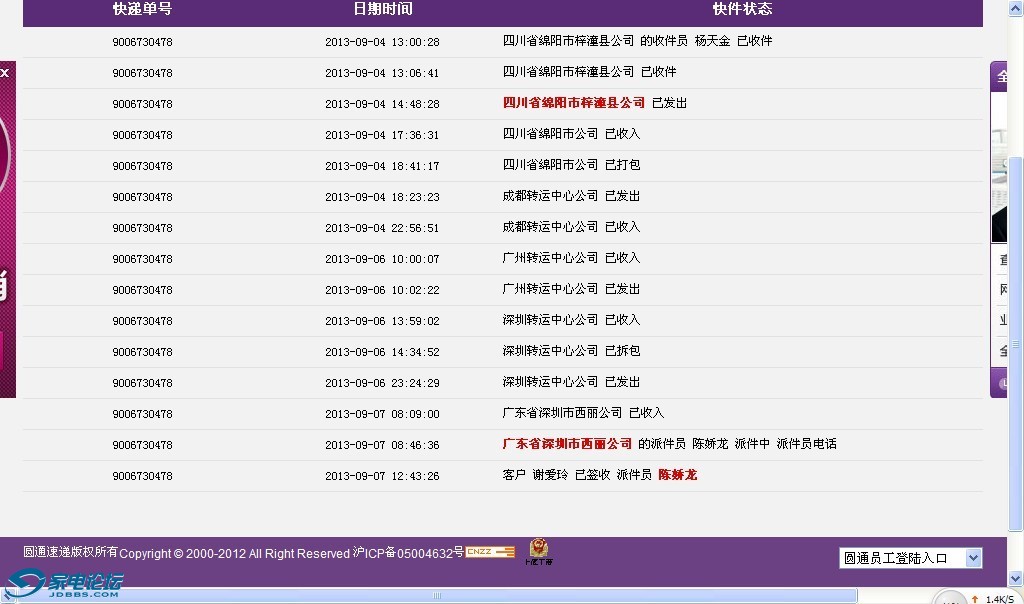Viewport: 1024px width, 604px height.
Task: Click the red courier name 陈娇龙
Action: pyautogui.click(x=677, y=475)
